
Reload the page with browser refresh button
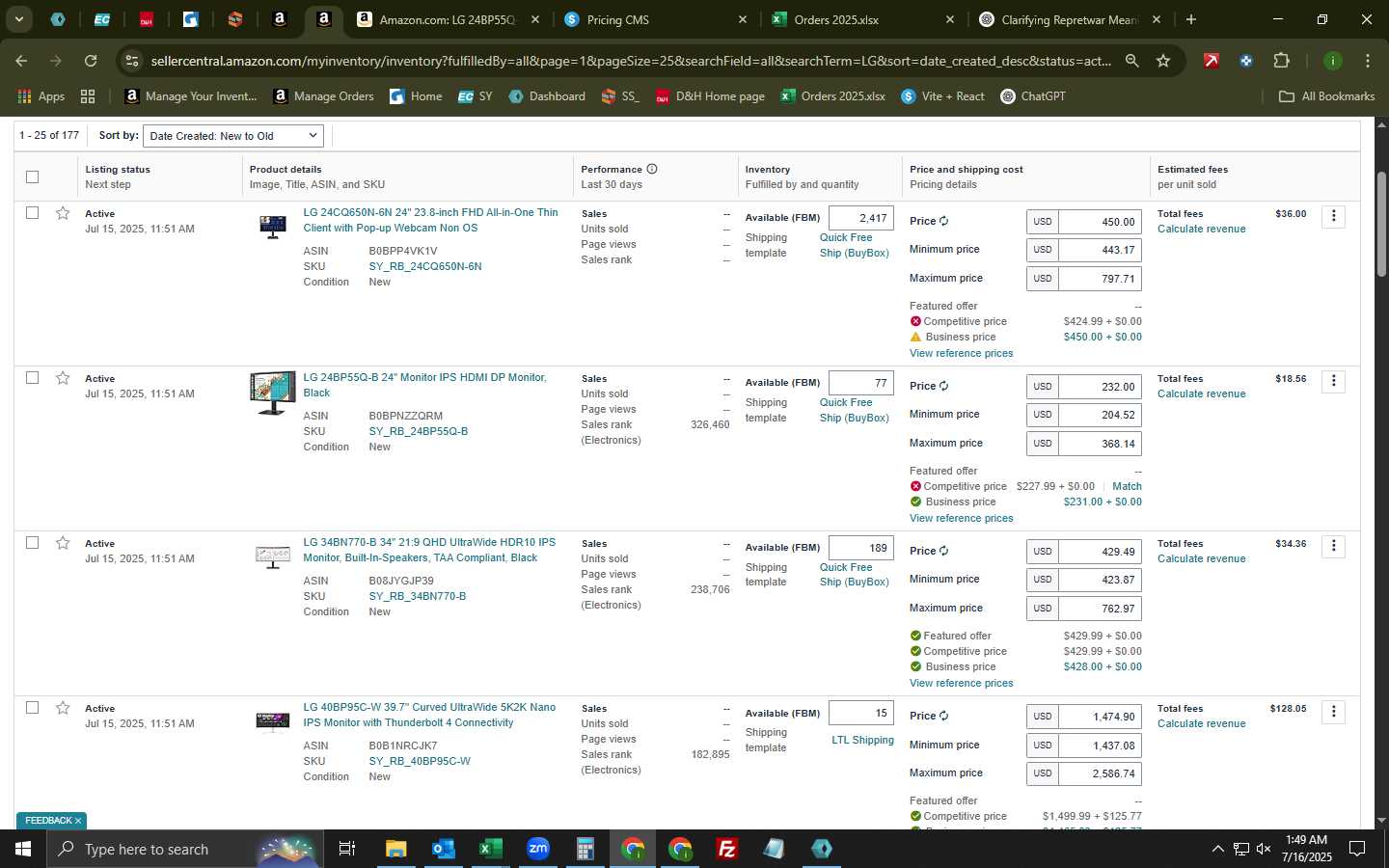point(91,61)
